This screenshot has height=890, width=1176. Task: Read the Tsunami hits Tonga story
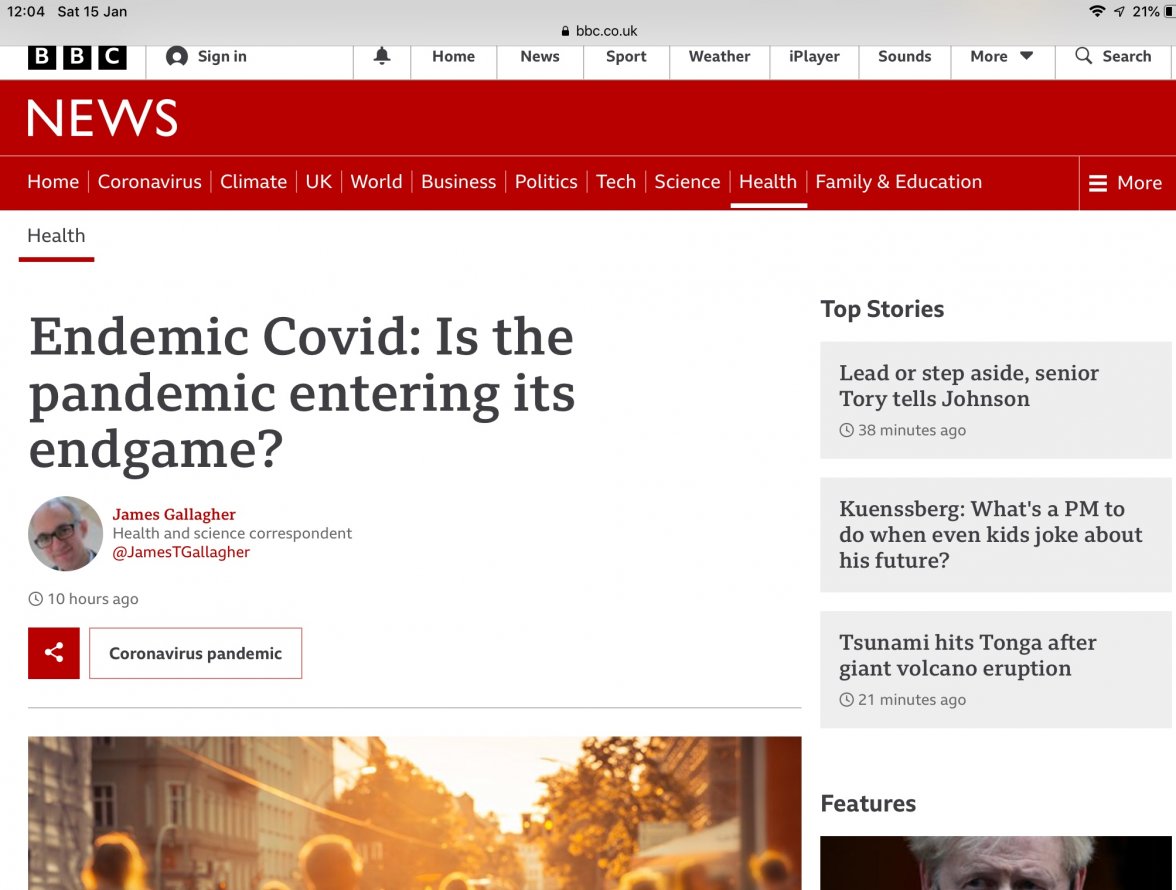pyautogui.click(x=967, y=655)
